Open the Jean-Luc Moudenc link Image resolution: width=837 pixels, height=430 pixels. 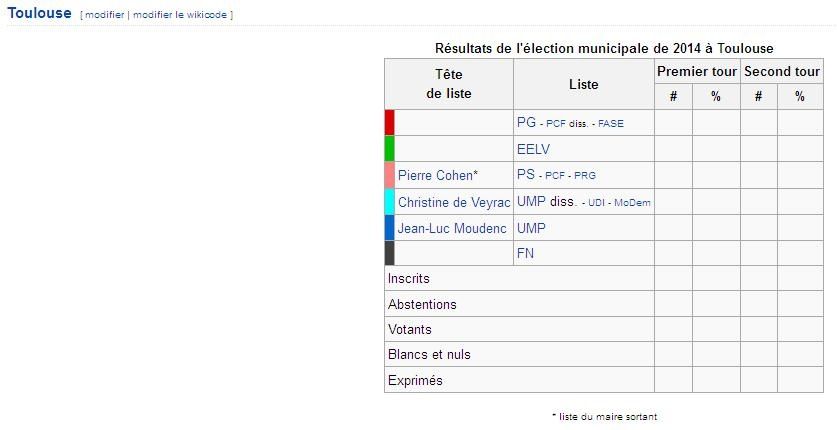click(452, 228)
